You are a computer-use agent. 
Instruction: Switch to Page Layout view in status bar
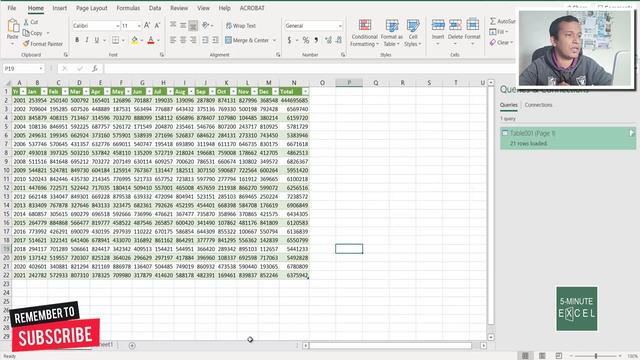pyautogui.click(x=542, y=356)
